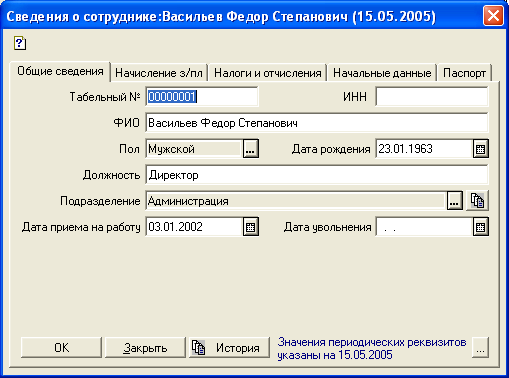Open Налоги и отчисления tab
The height and width of the screenshot is (378, 509).
click(267, 73)
